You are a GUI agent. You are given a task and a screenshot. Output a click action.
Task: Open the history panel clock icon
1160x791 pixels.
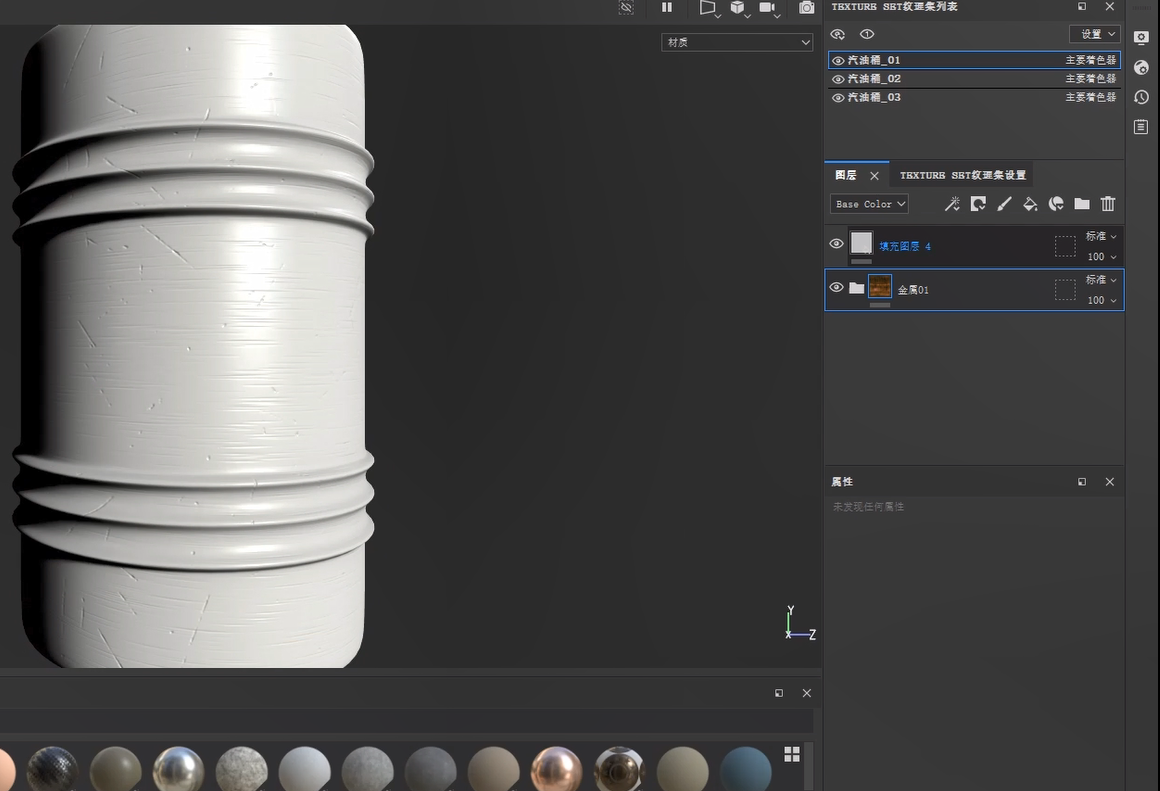(x=1141, y=97)
